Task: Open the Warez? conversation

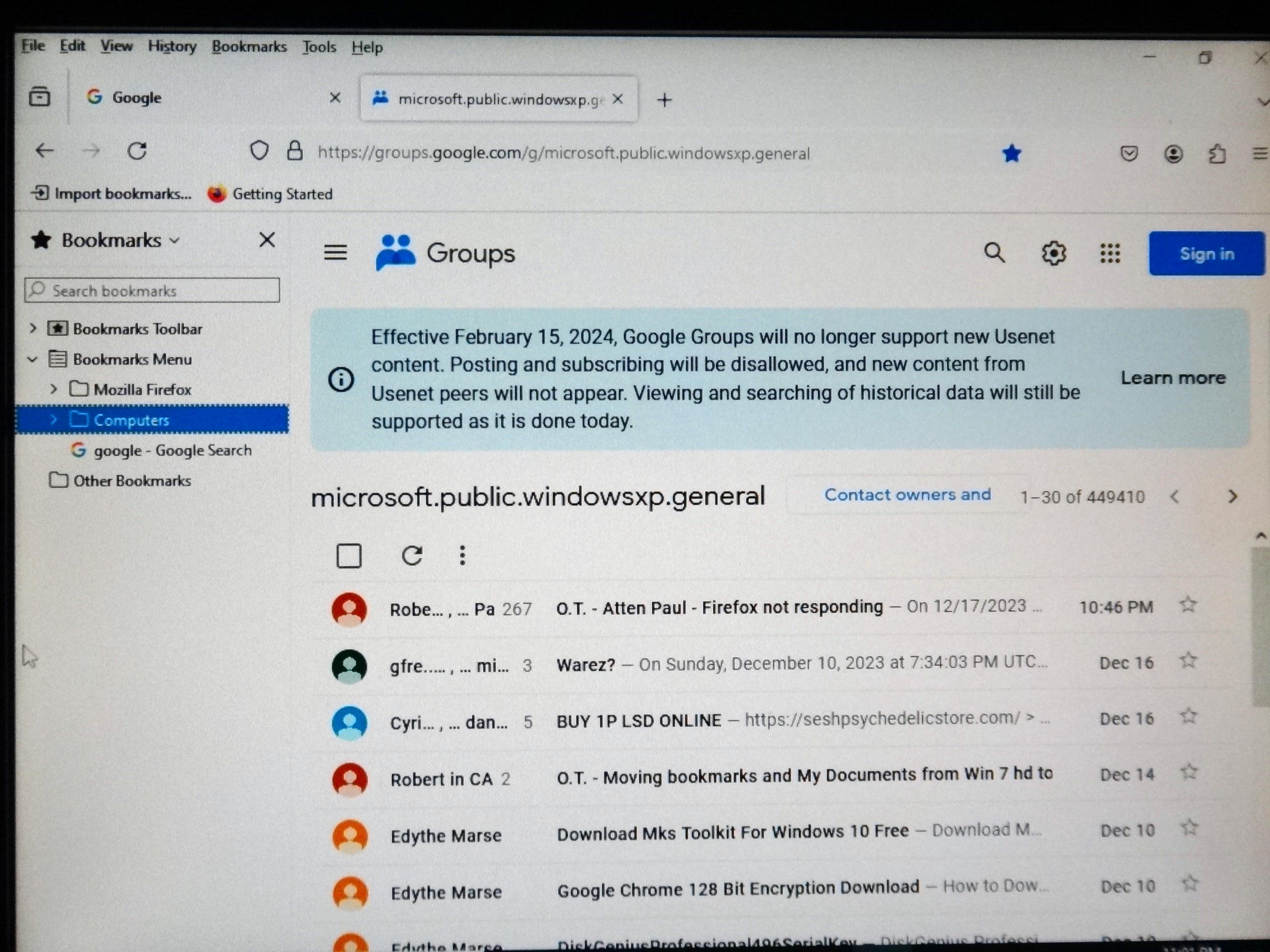Action: (x=586, y=665)
